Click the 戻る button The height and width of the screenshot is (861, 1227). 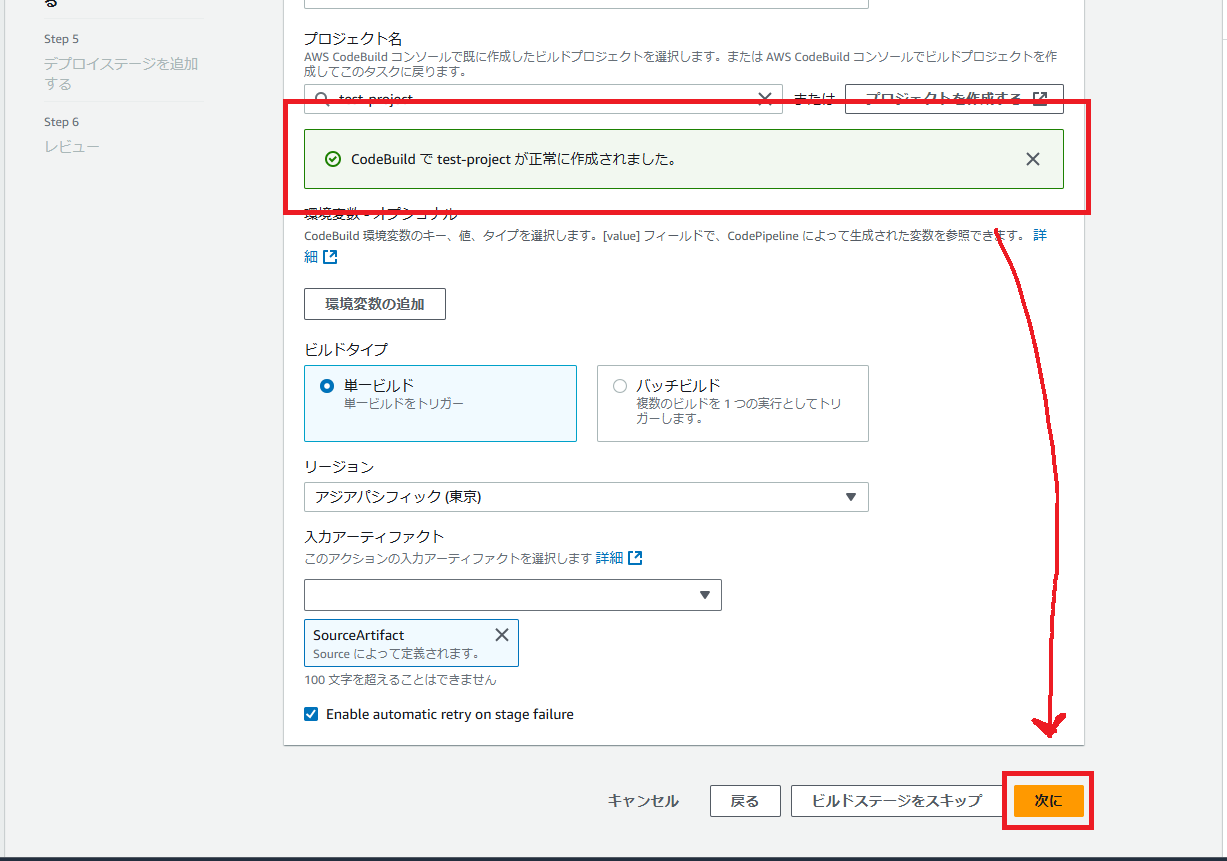tap(744, 800)
